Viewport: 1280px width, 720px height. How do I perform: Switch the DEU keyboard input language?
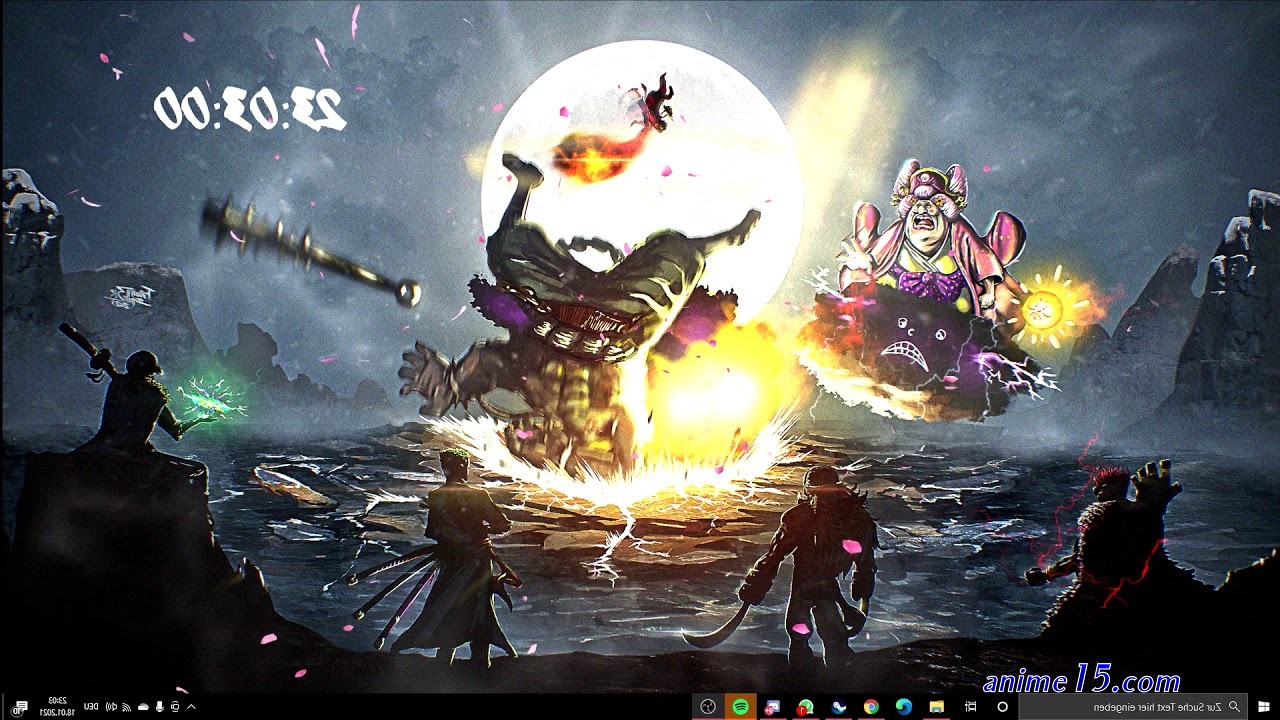click(x=90, y=707)
